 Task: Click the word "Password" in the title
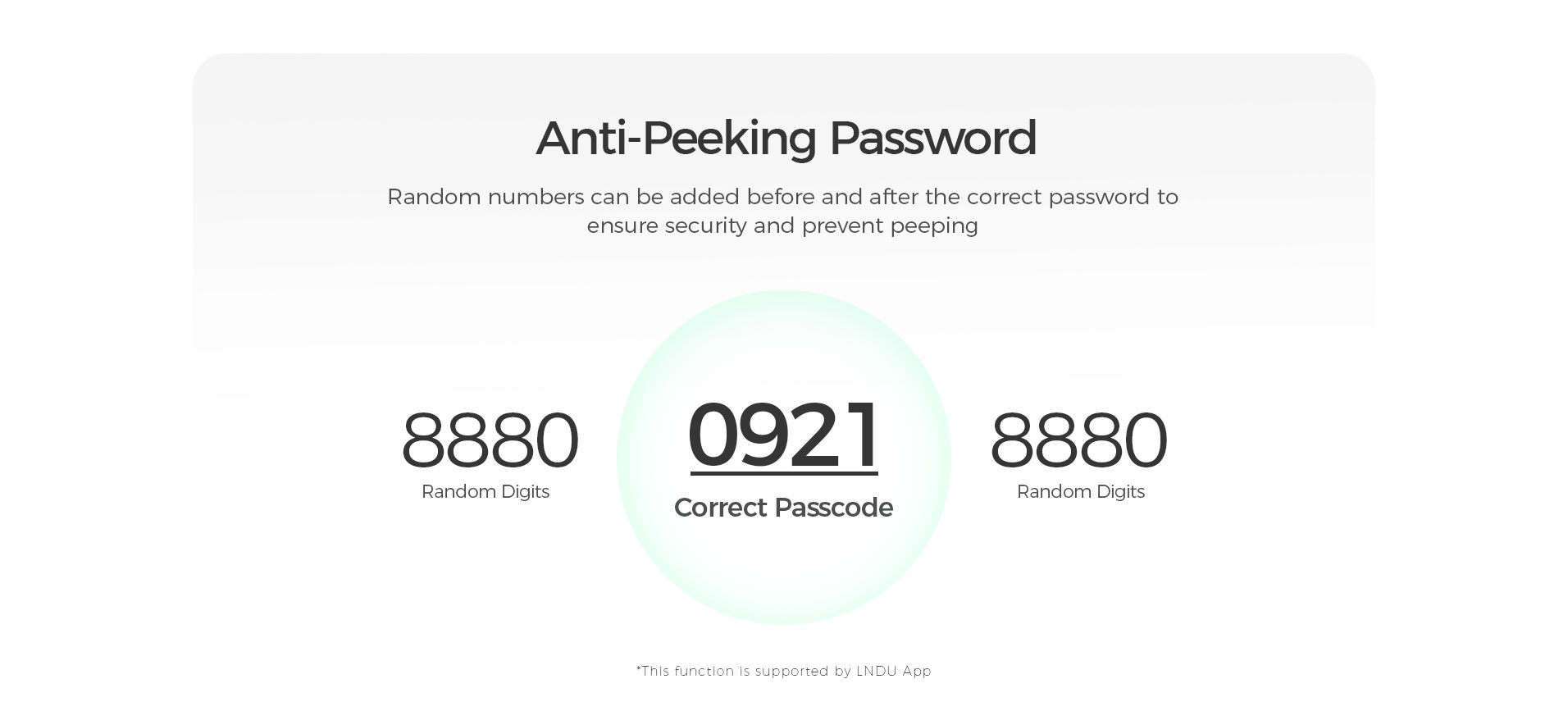point(932,138)
